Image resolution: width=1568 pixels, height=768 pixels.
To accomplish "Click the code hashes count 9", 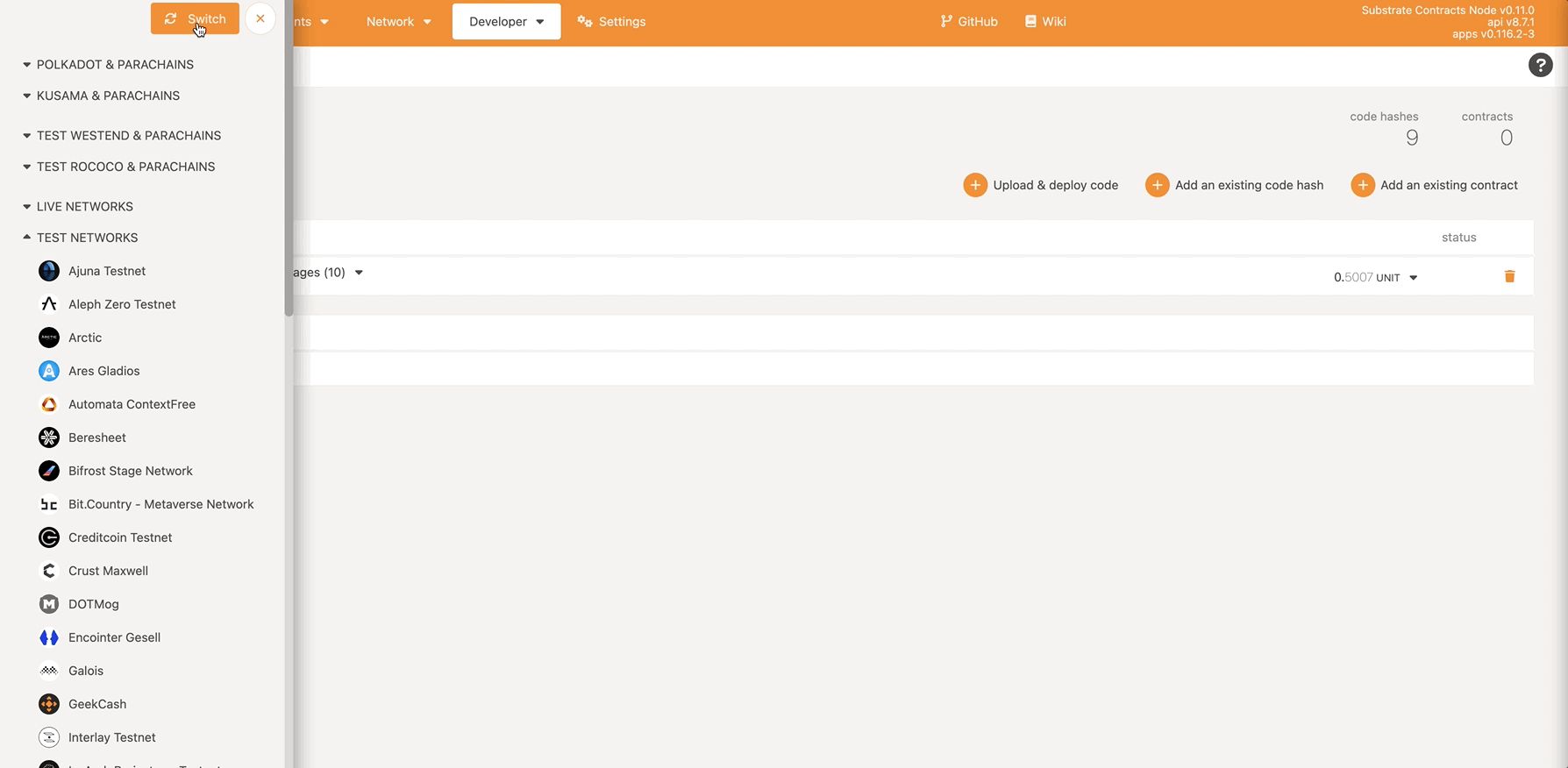I will 1411,138.
